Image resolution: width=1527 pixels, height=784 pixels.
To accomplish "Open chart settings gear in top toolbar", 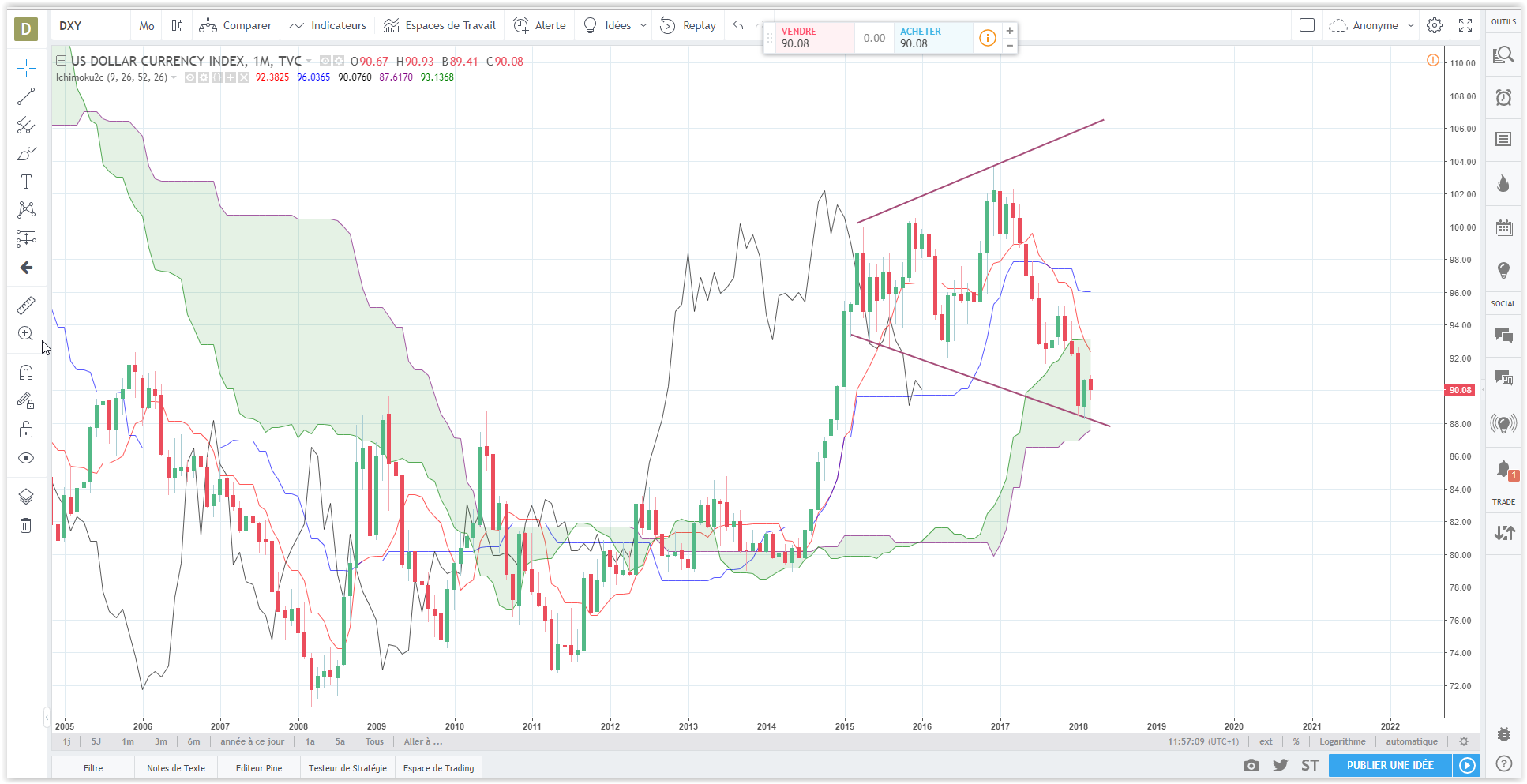I will [x=1434, y=25].
